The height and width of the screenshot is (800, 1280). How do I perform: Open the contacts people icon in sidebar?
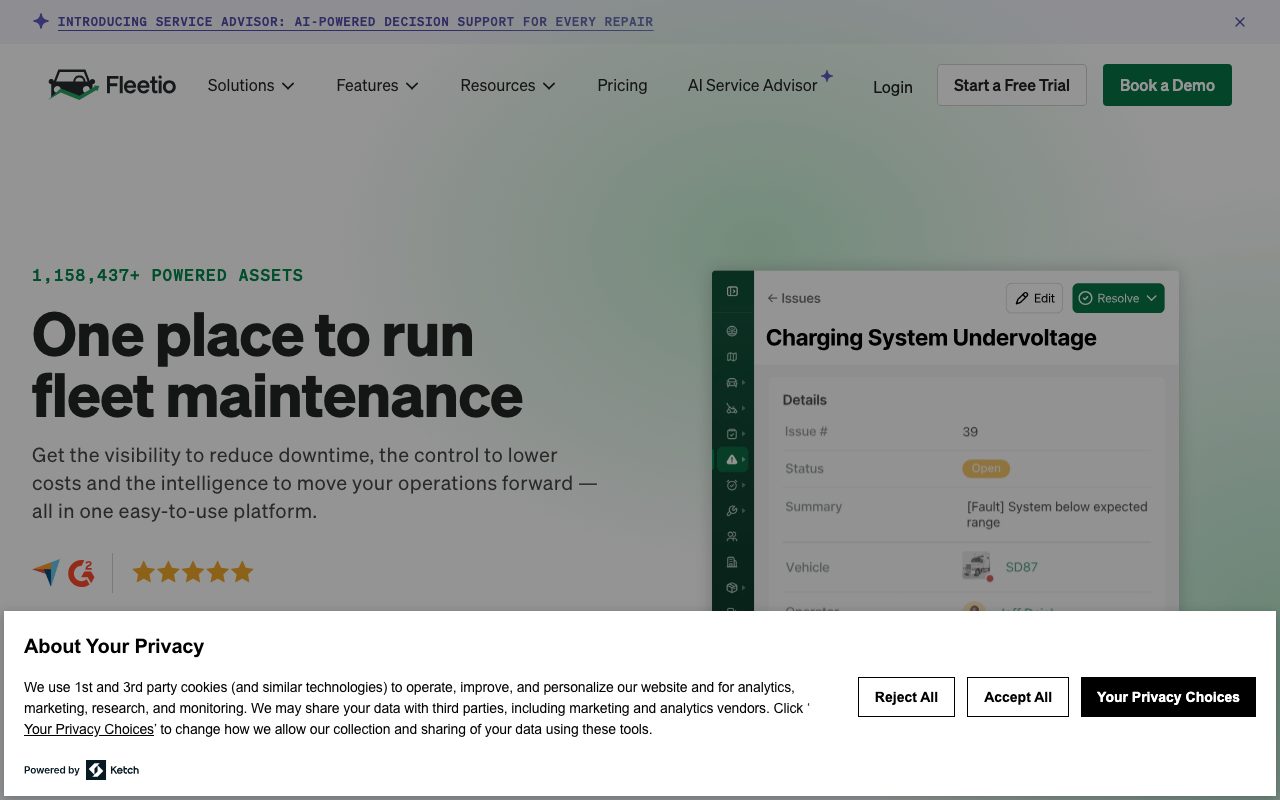pos(732,537)
